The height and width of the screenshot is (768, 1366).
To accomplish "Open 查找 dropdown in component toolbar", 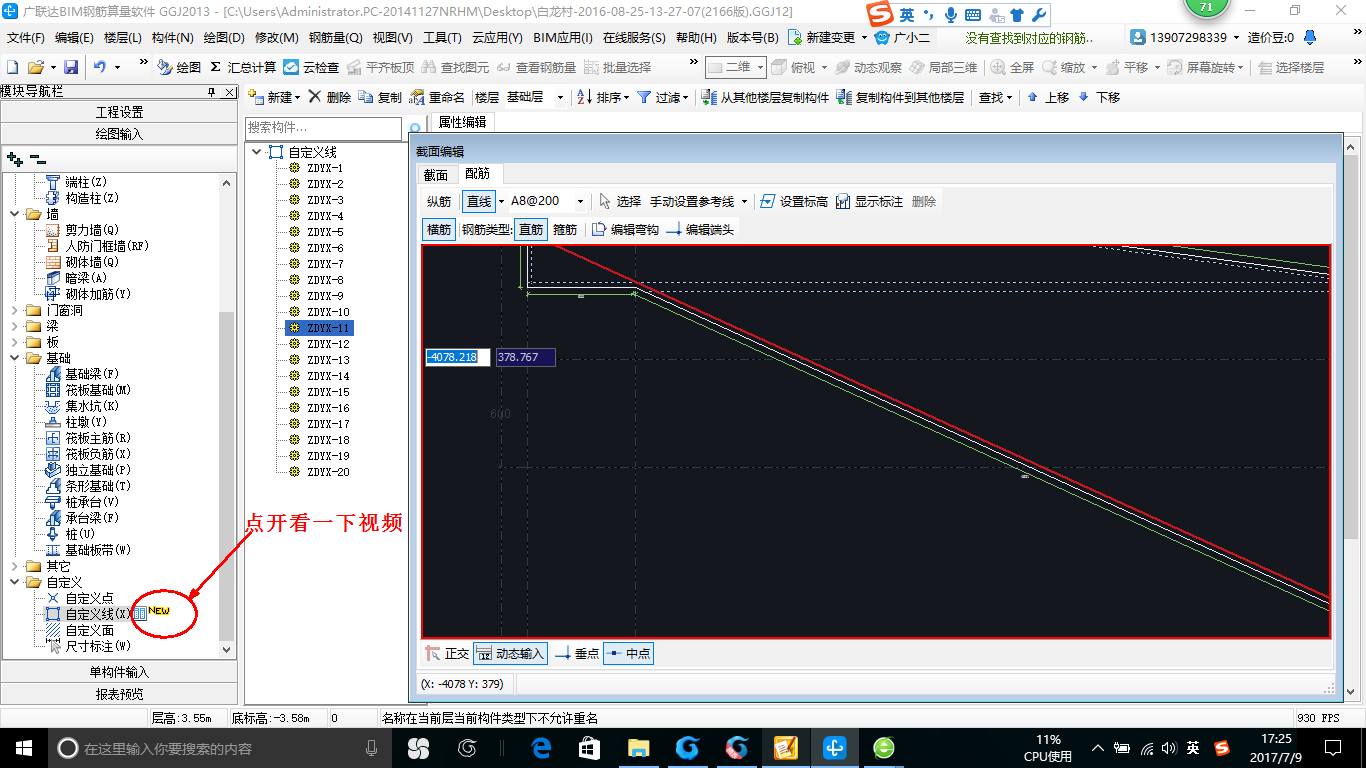I will [995, 97].
